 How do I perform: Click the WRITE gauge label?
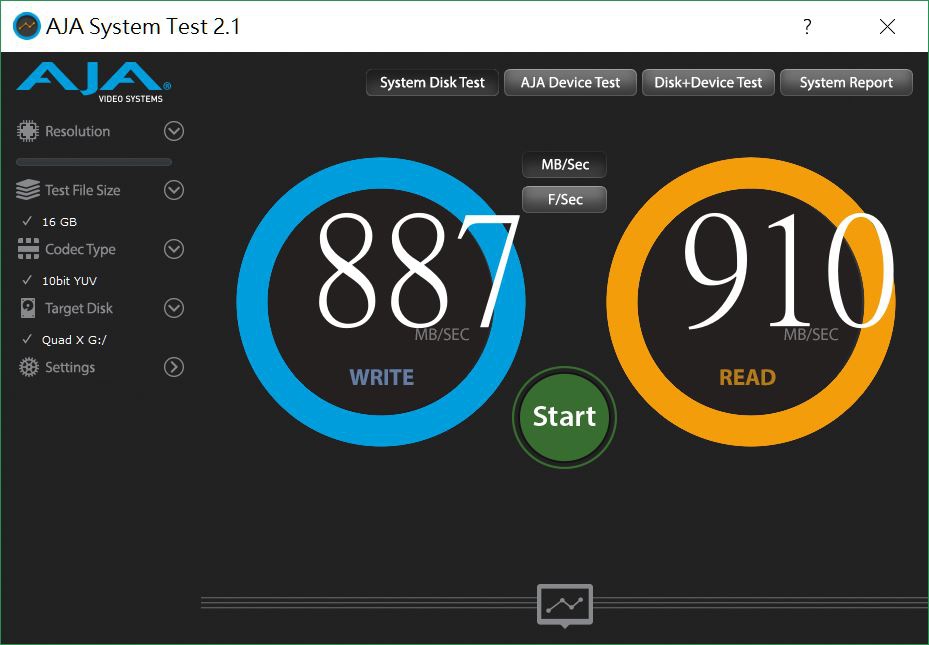pos(382,377)
